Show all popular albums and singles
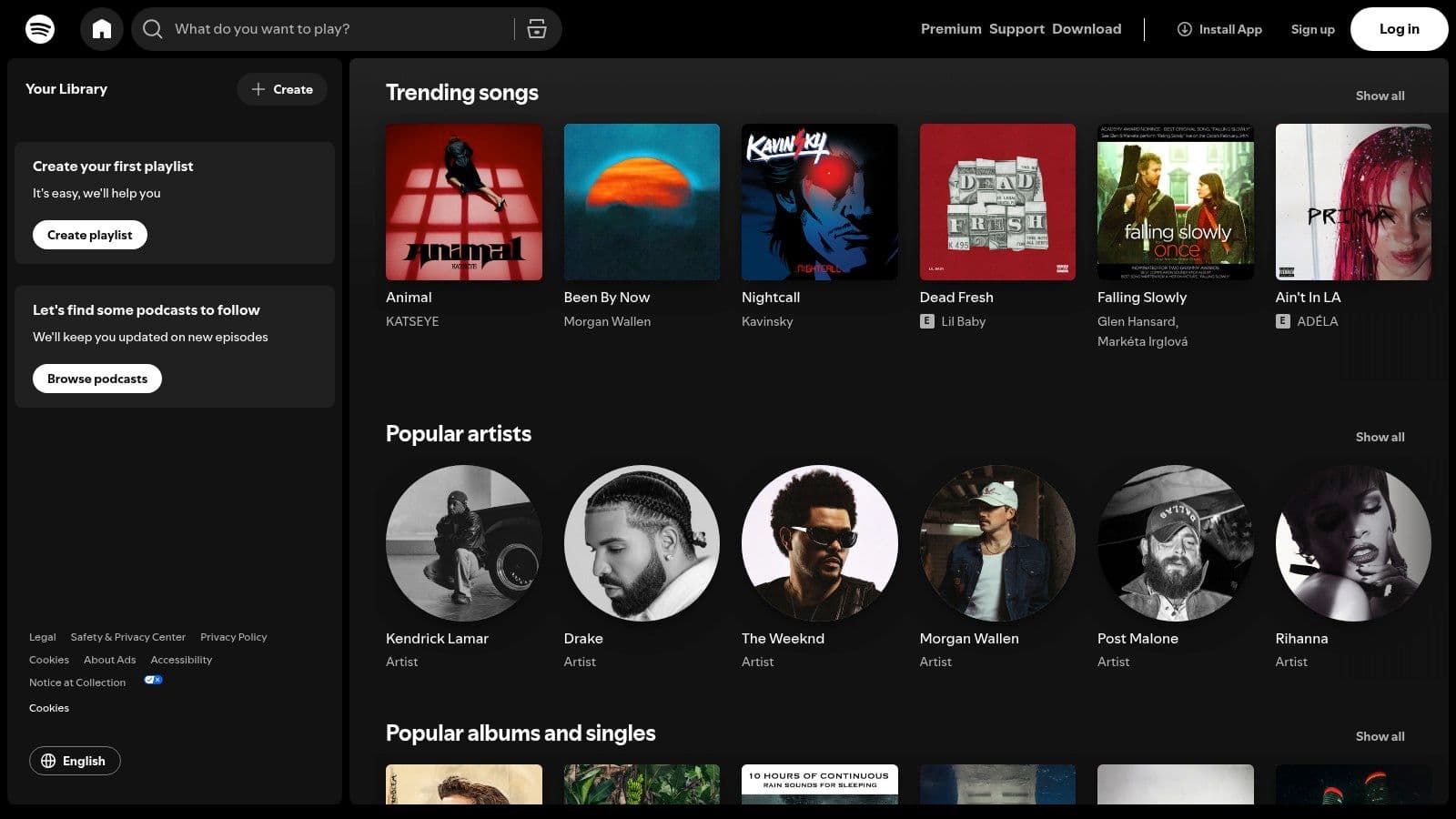1456x819 pixels. (x=1380, y=736)
